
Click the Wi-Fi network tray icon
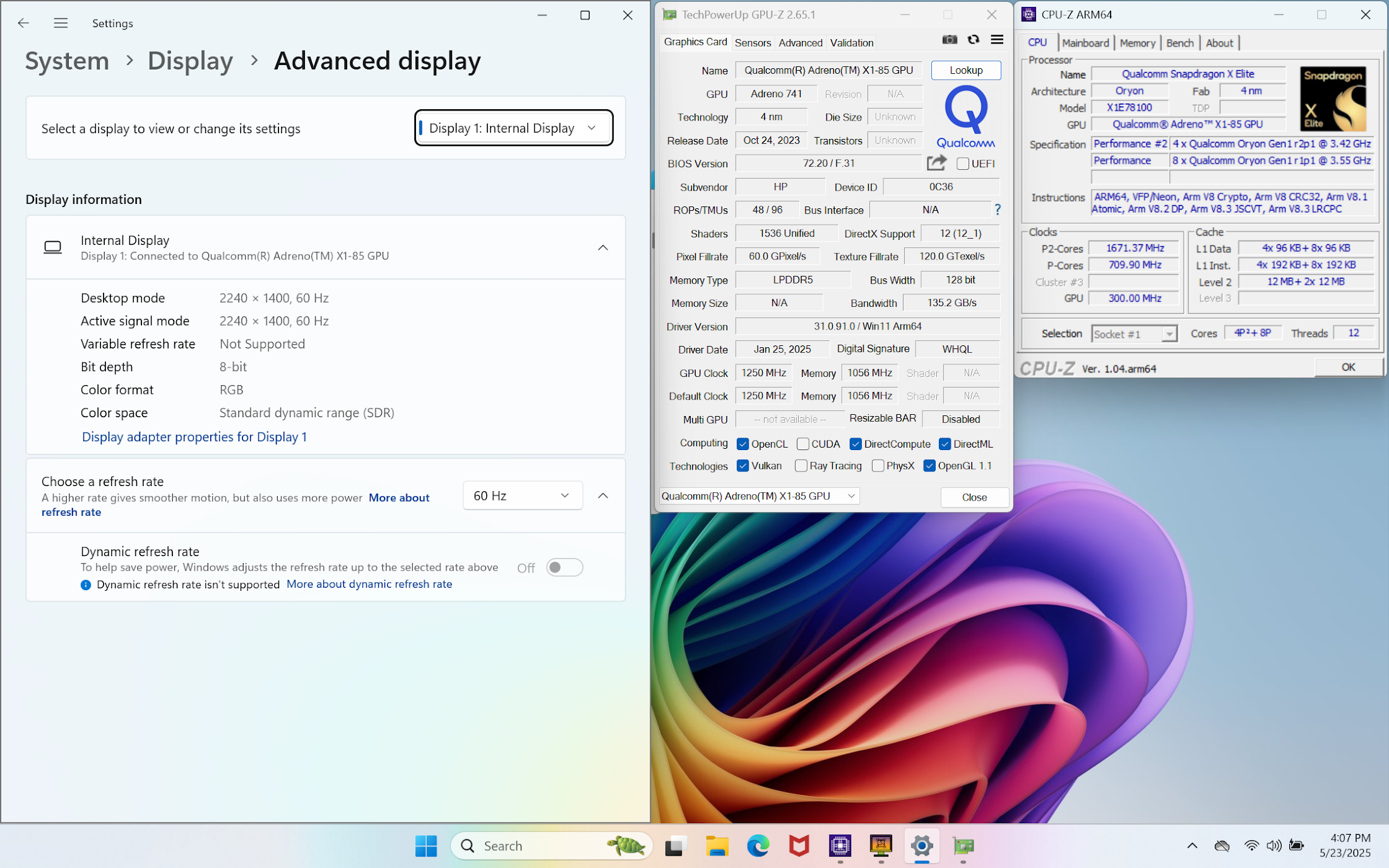coord(1251,846)
